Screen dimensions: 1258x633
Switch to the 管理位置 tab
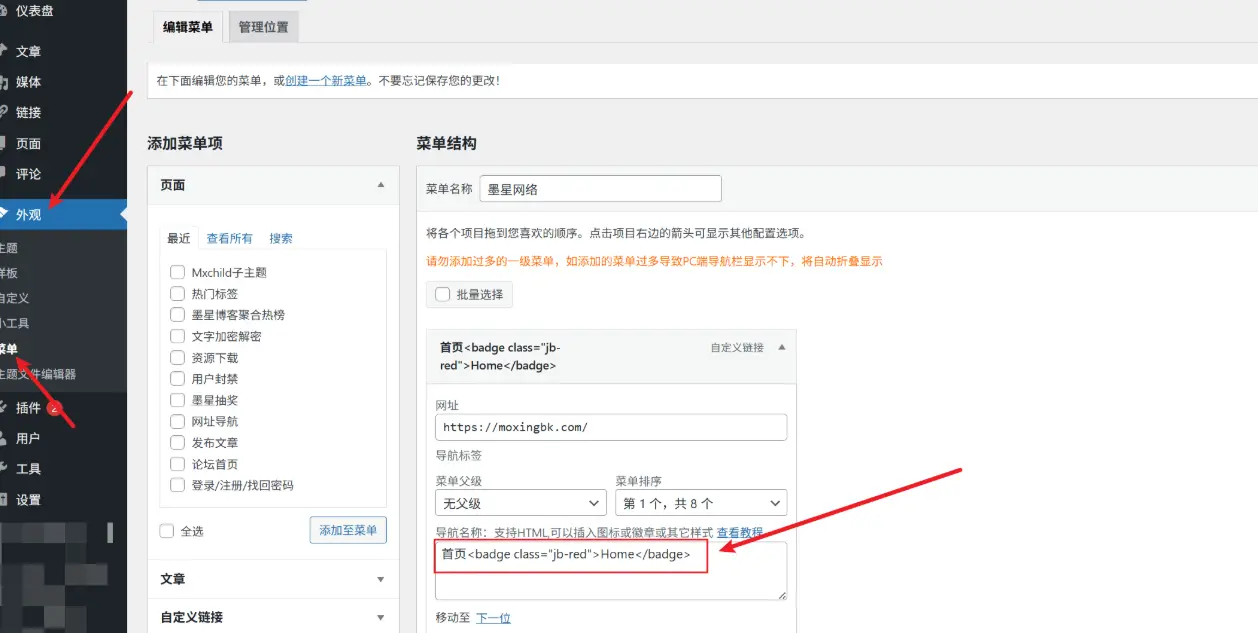click(263, 26)
